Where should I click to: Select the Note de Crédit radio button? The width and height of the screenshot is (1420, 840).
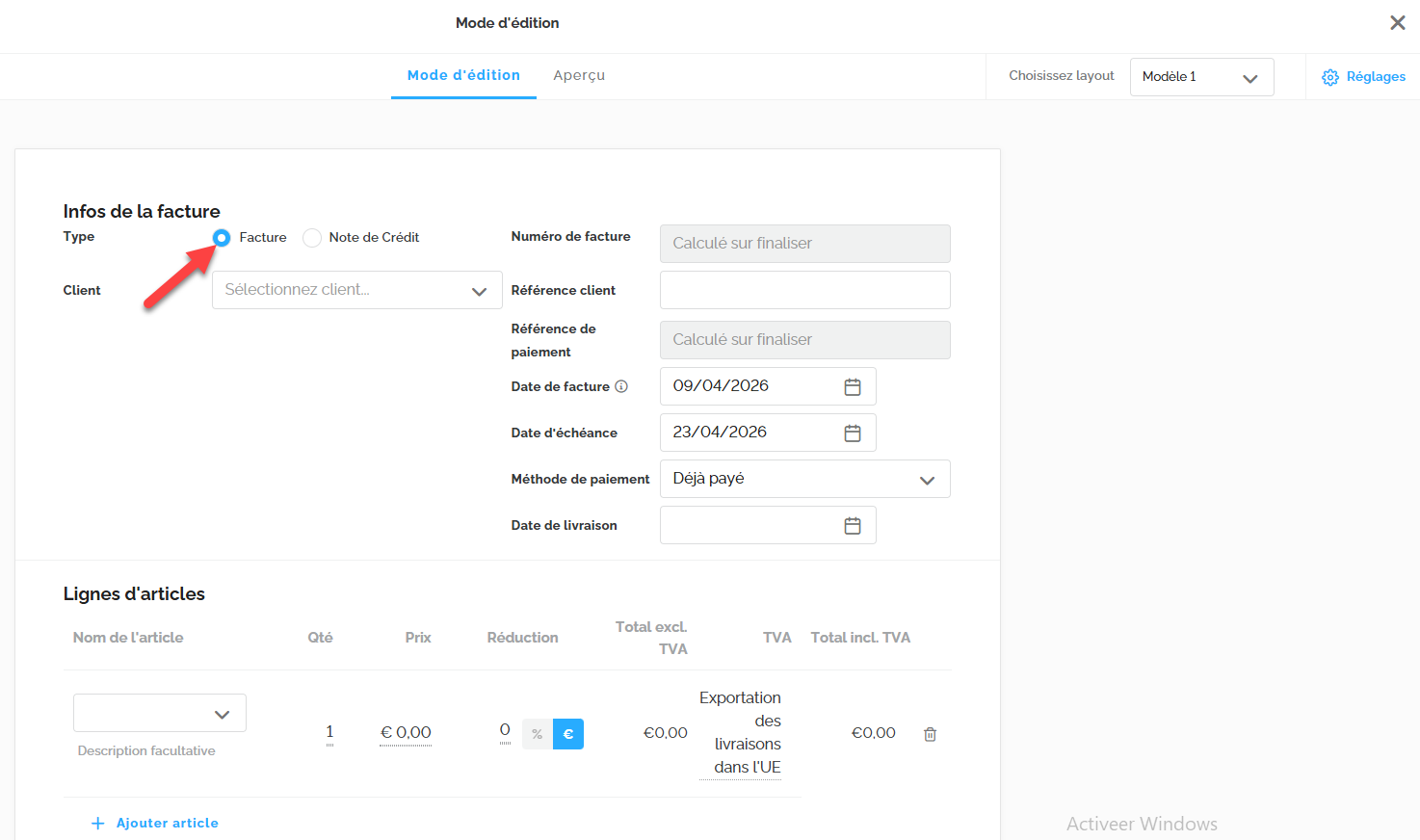pos(312,237)
